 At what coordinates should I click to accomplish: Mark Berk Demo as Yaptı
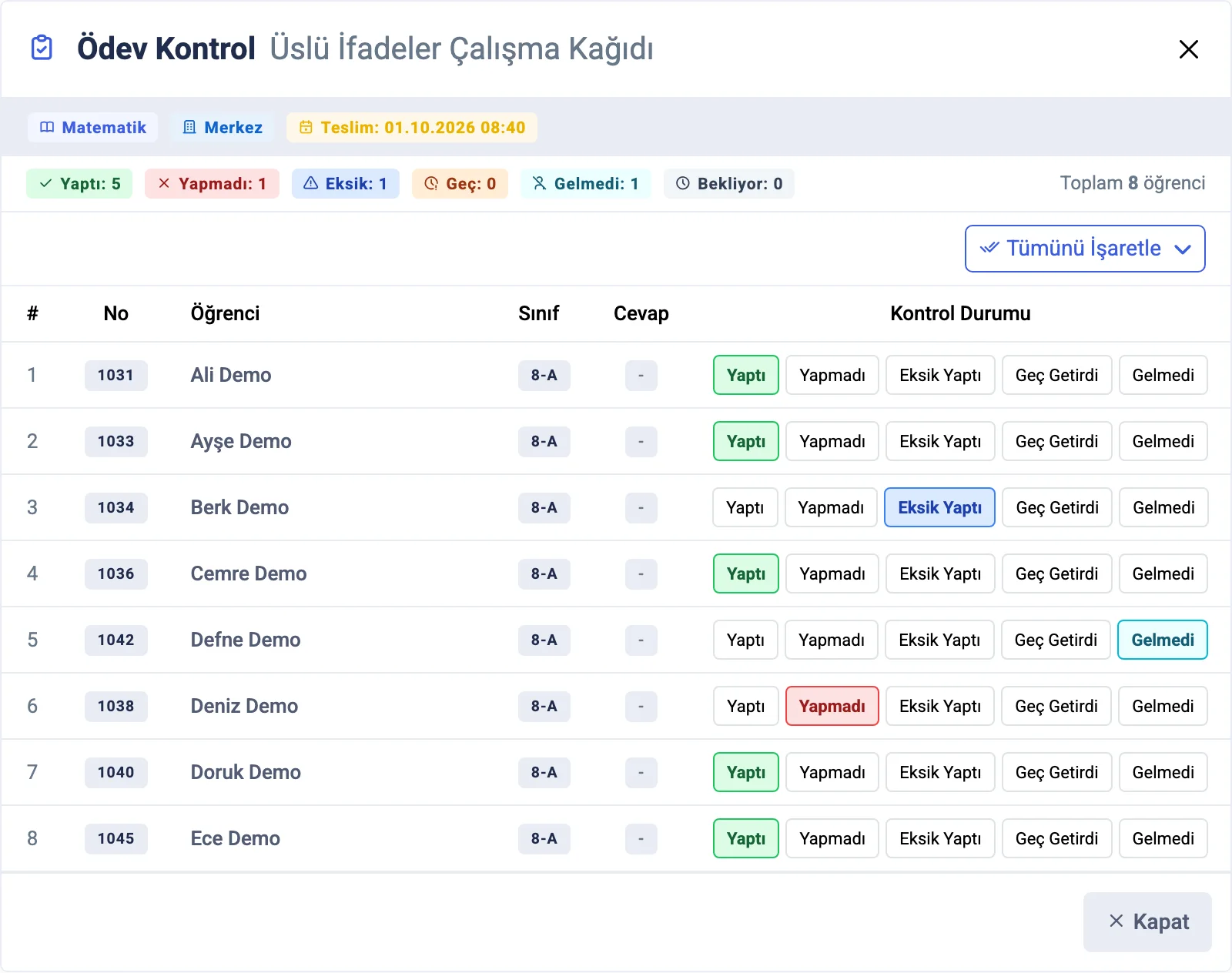tap(745, 507)
